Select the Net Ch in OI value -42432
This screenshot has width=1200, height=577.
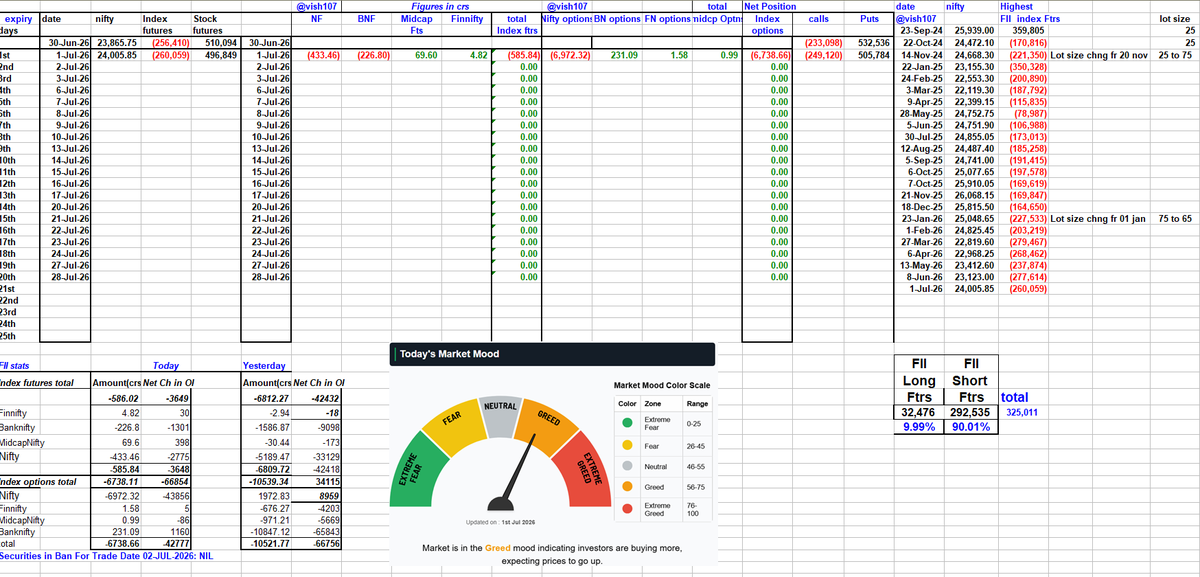pos(325,398)
